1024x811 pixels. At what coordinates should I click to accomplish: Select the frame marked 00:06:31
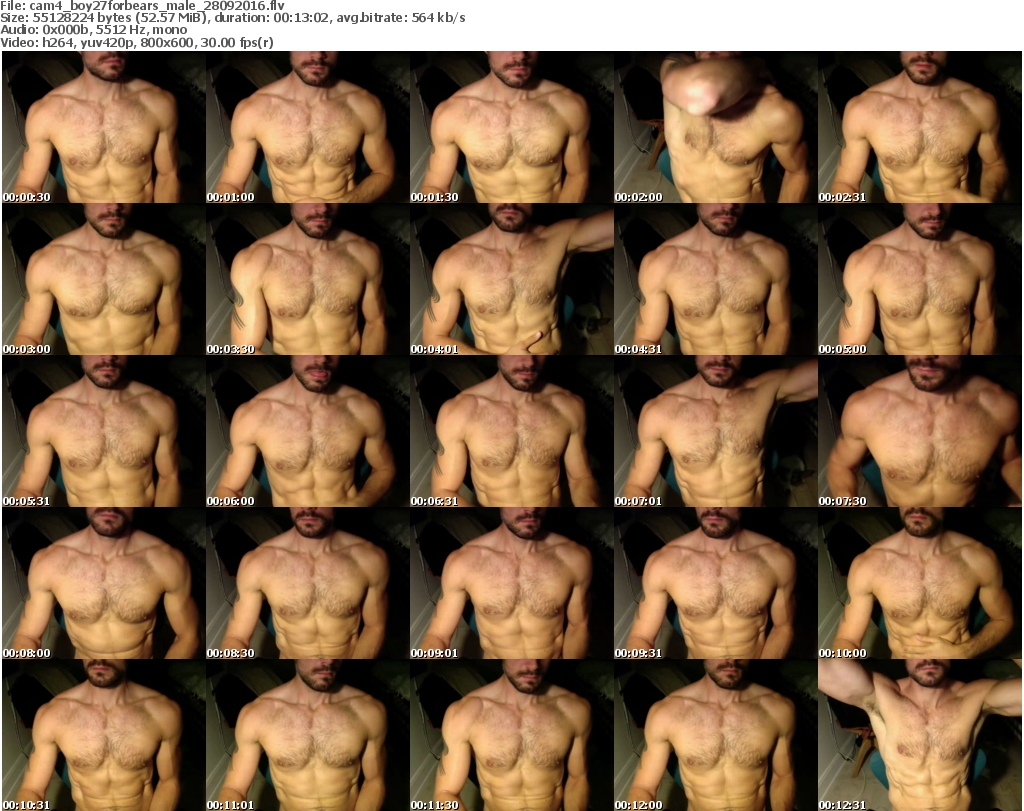511,432
